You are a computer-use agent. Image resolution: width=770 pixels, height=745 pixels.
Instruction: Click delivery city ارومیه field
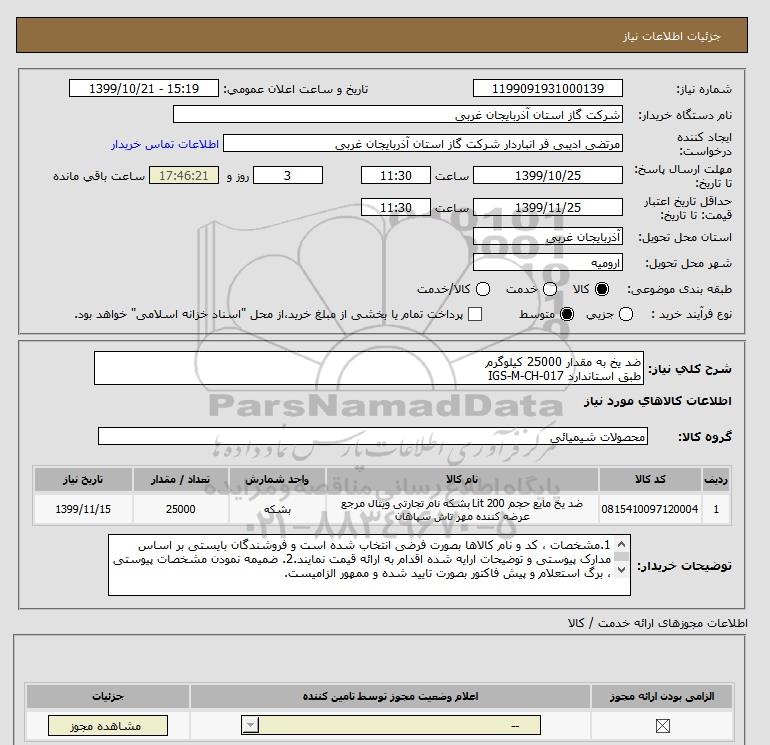pyautogui.click(x=548, y=263)
